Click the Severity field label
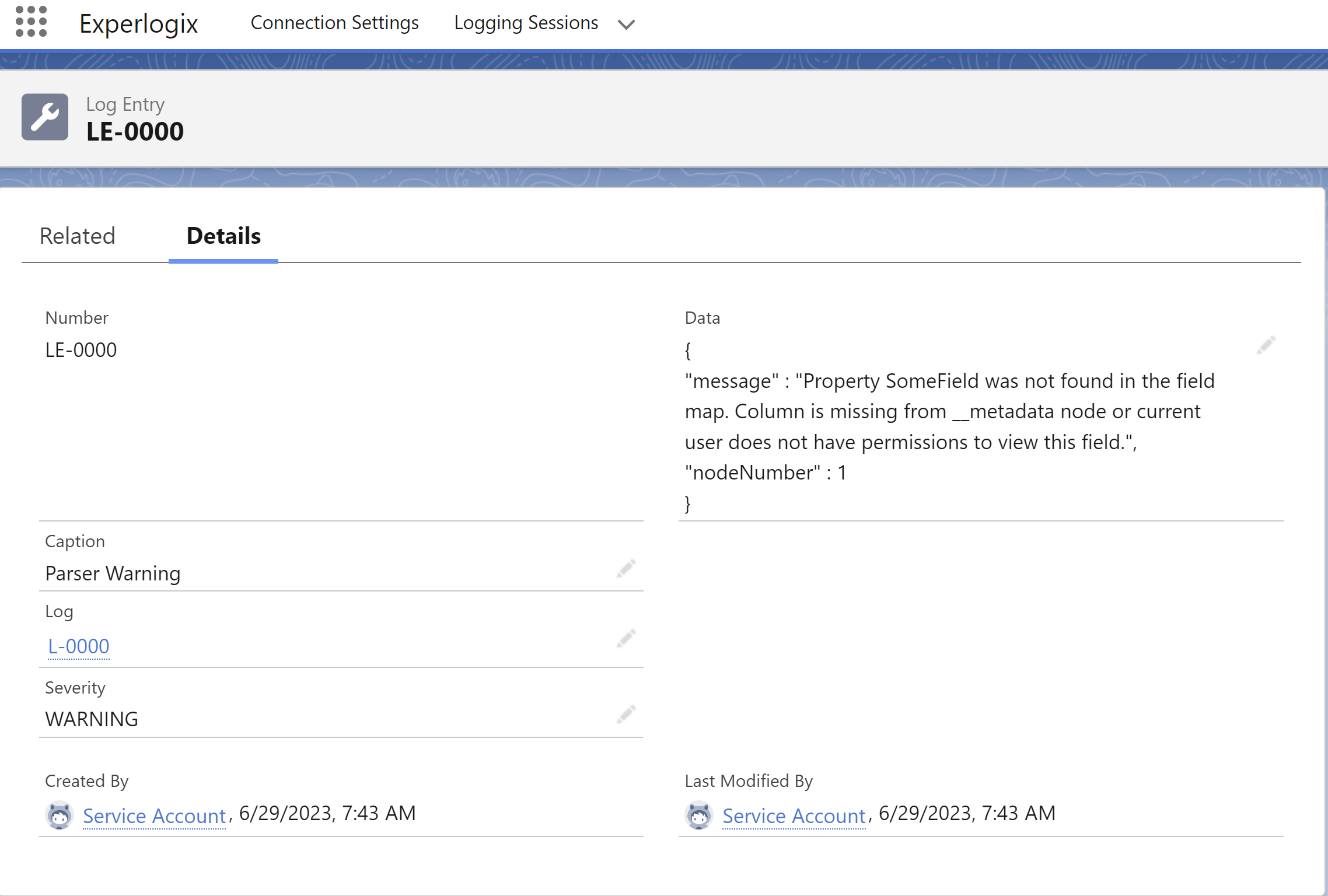 tap(75, 688)
